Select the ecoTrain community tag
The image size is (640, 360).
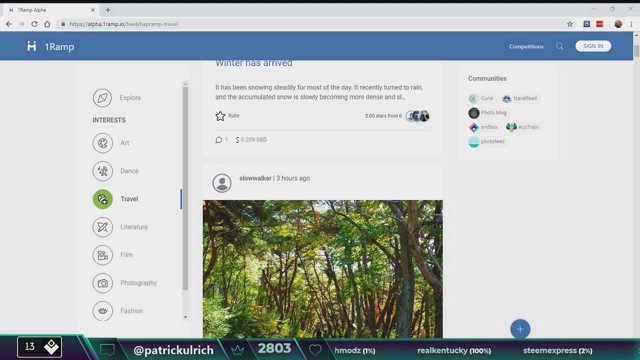(x=523, y=127)
